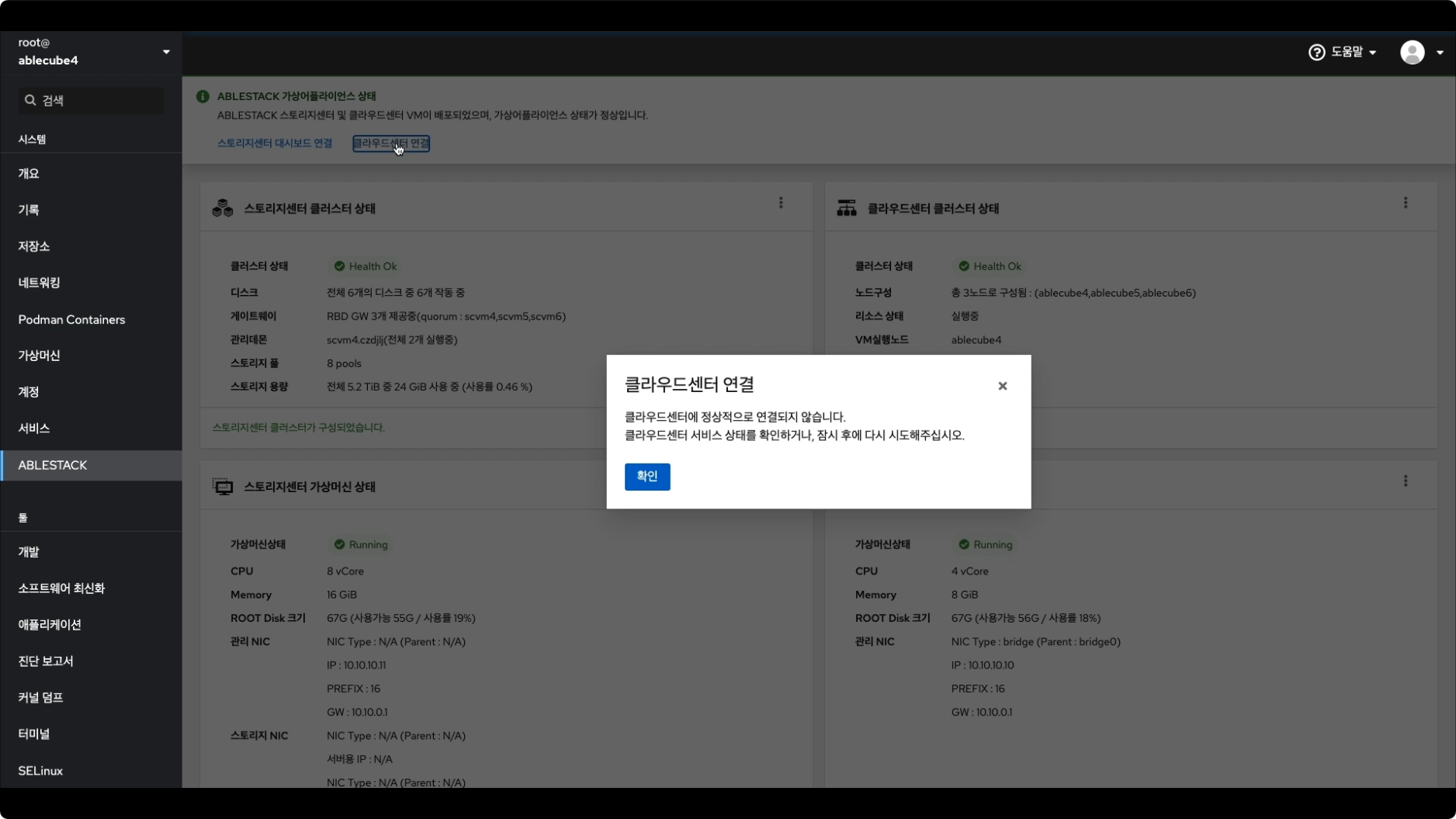Viewport: 1456px width, 819px height.
Task: Click the 전체 5.2 TiB storage capacity text
Action: click(429, 387)
